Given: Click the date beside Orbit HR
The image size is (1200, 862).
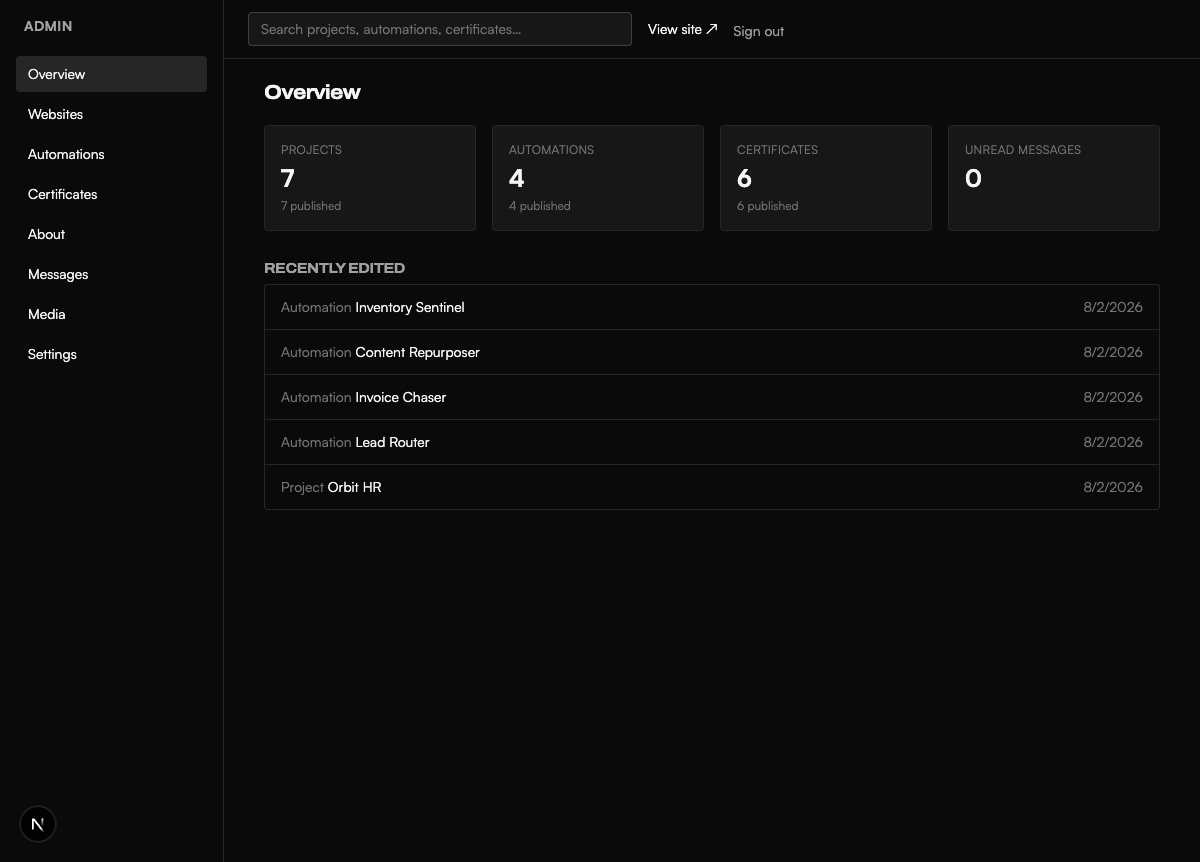Looking at the screenshot, I should coord(1113,487).
